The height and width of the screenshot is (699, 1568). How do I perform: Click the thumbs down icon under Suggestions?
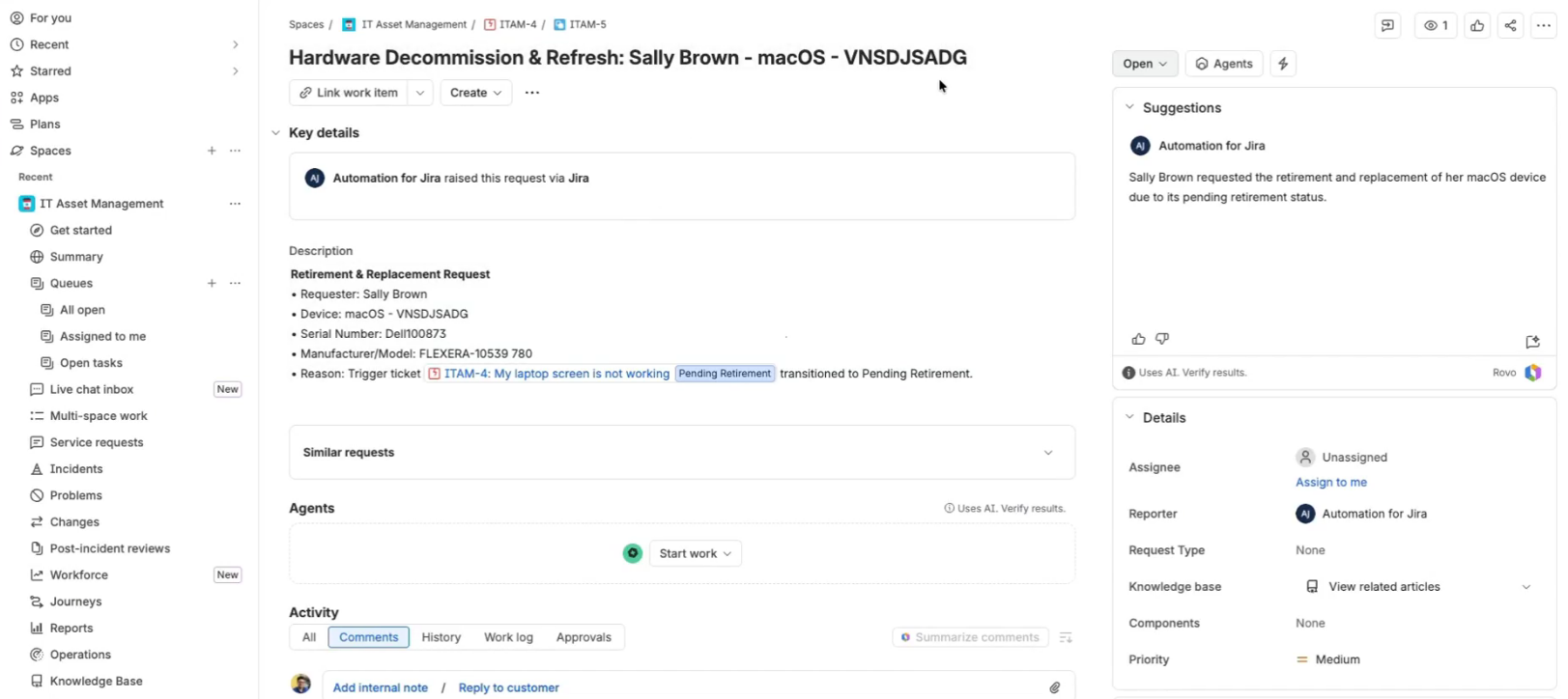point(1162,339)
